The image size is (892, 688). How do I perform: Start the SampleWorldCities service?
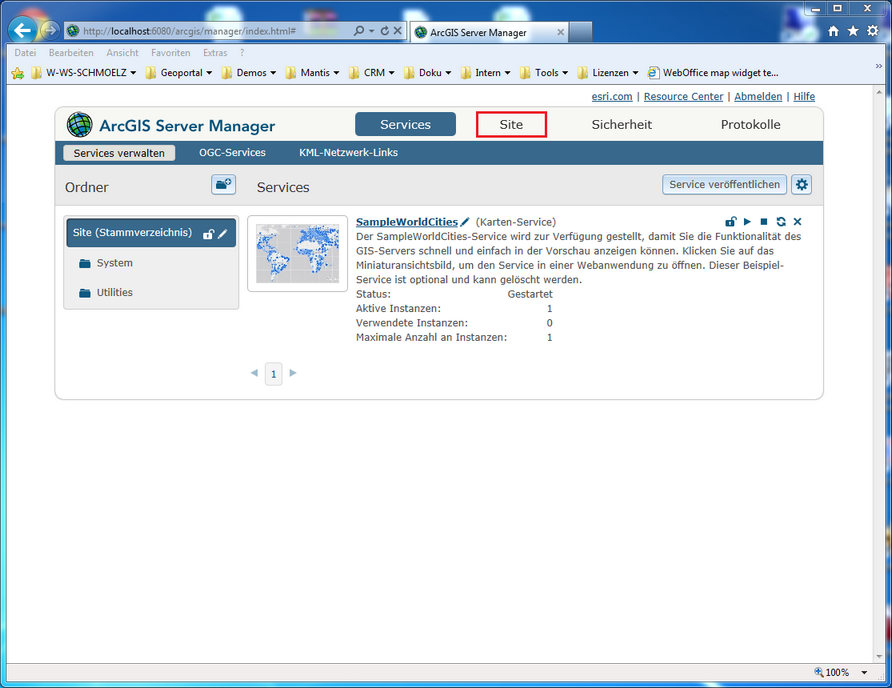747,221
